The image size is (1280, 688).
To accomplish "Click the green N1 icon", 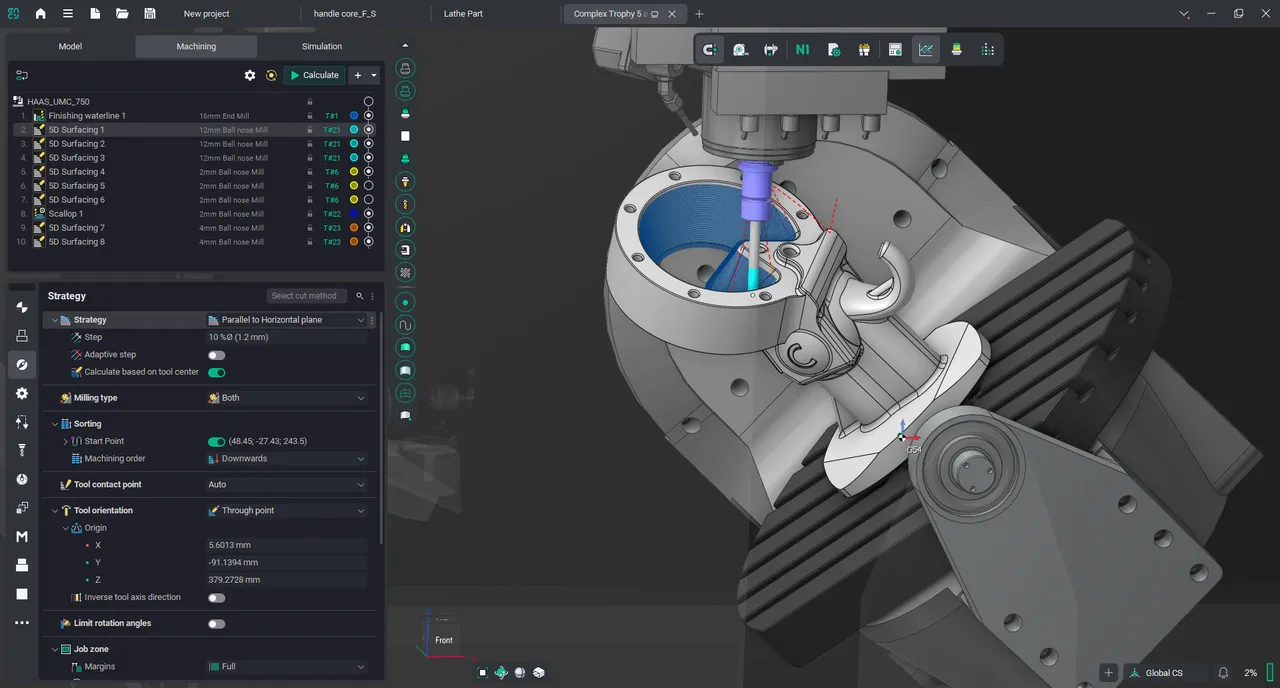I will [x=802, y=49].
